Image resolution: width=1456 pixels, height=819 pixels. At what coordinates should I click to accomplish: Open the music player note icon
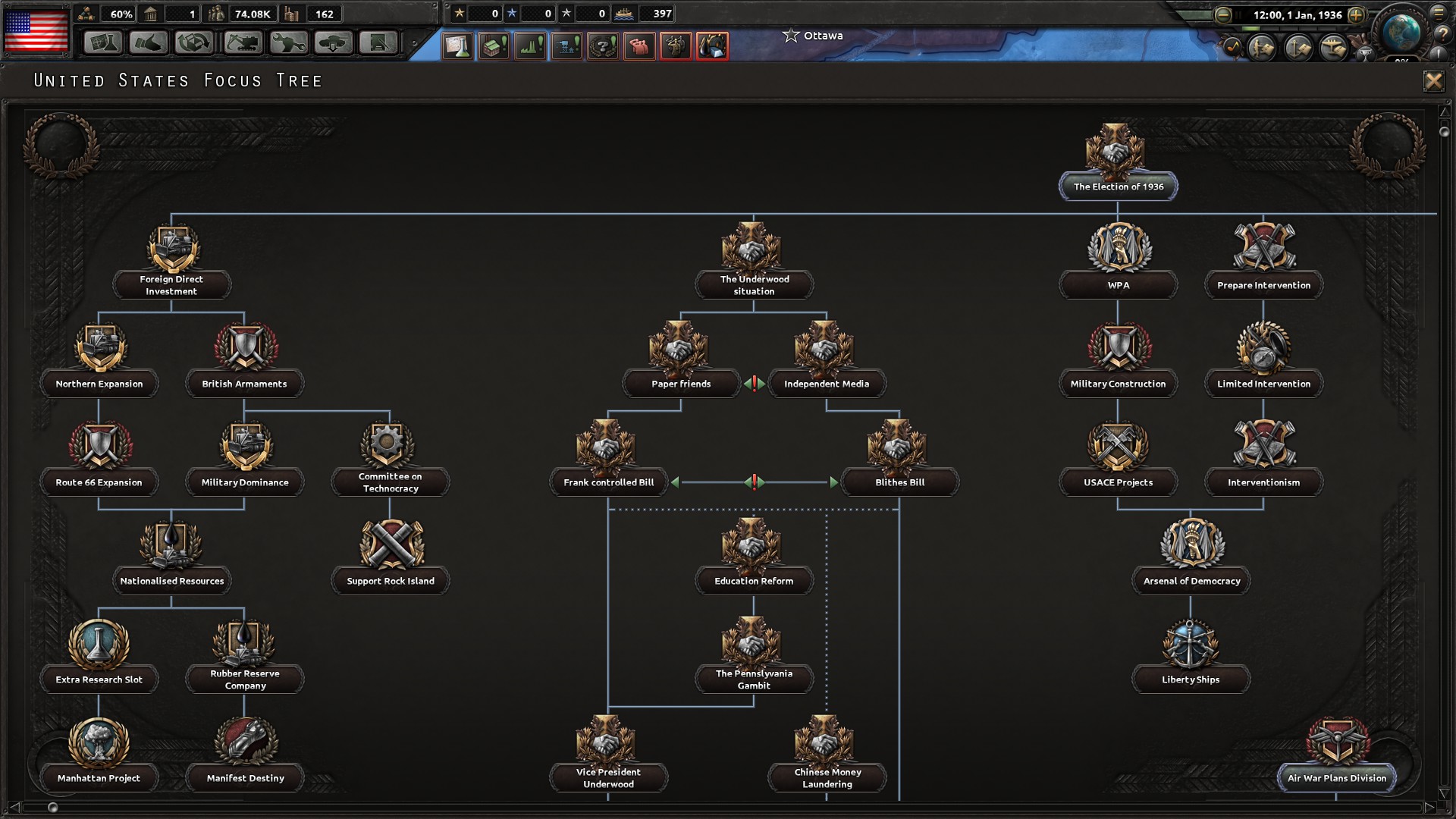[x=1233, y=47]
